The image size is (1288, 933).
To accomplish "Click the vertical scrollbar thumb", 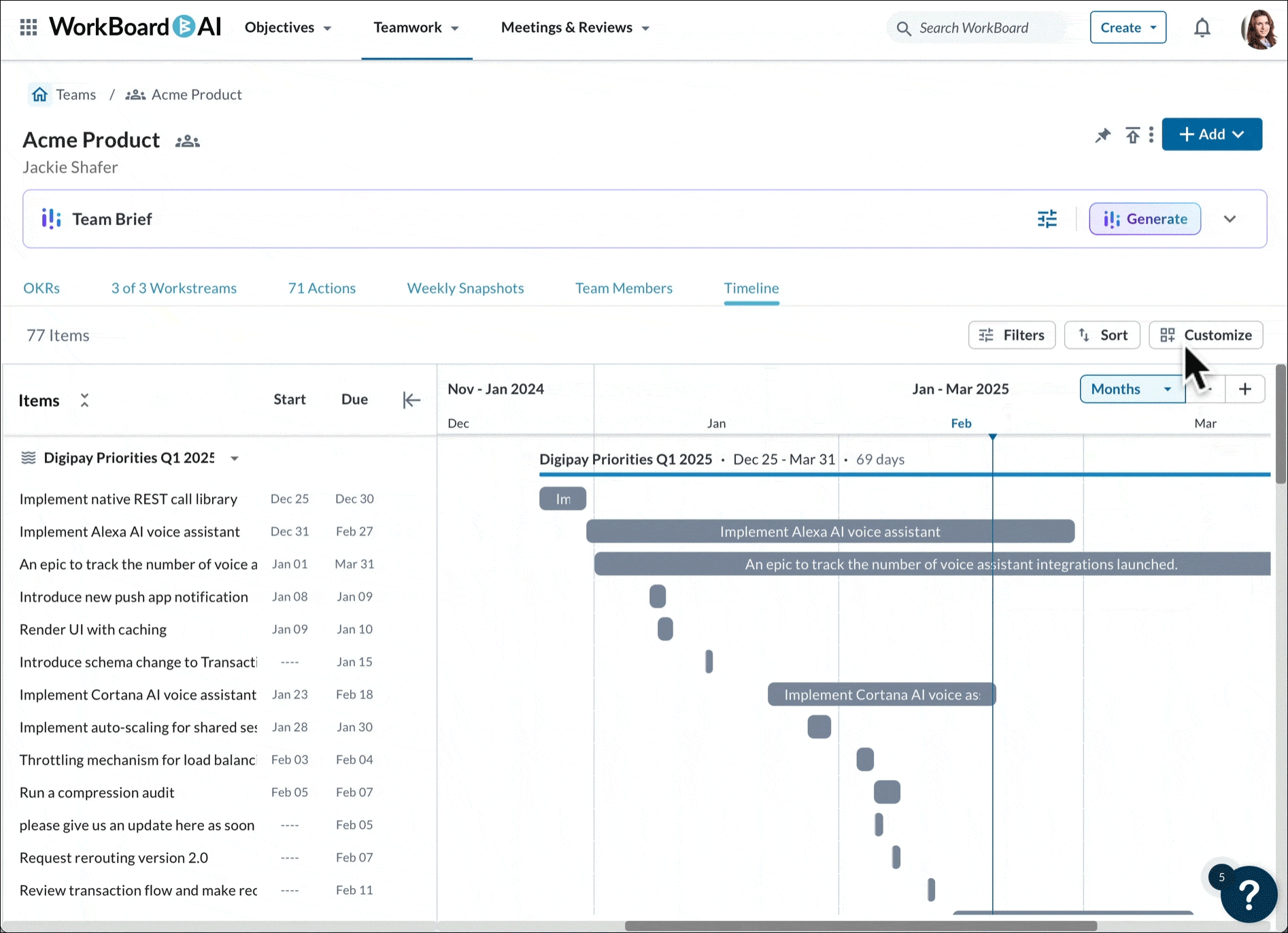I will (1281, 425).
